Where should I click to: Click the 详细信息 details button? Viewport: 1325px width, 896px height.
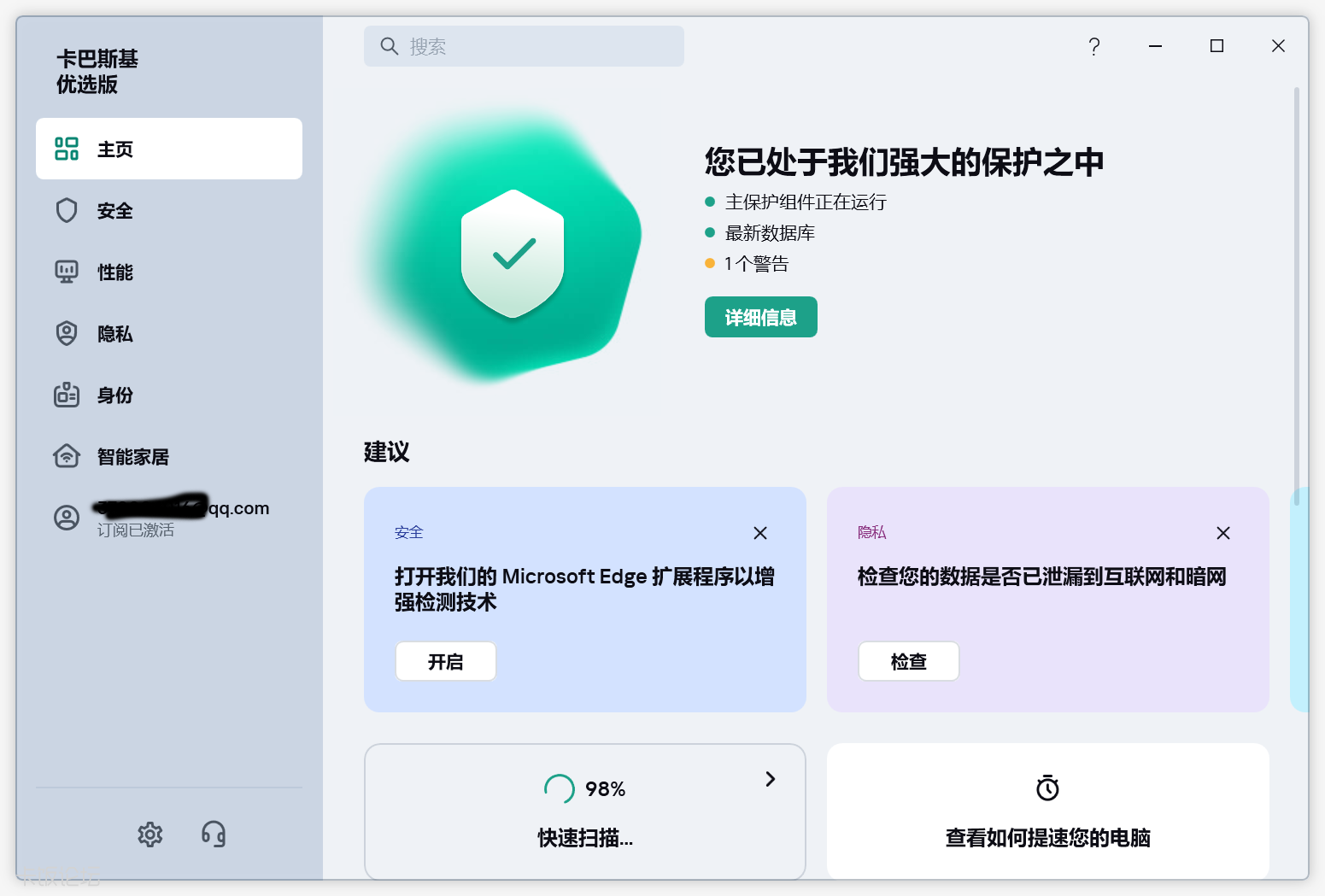tap(761, 317)
